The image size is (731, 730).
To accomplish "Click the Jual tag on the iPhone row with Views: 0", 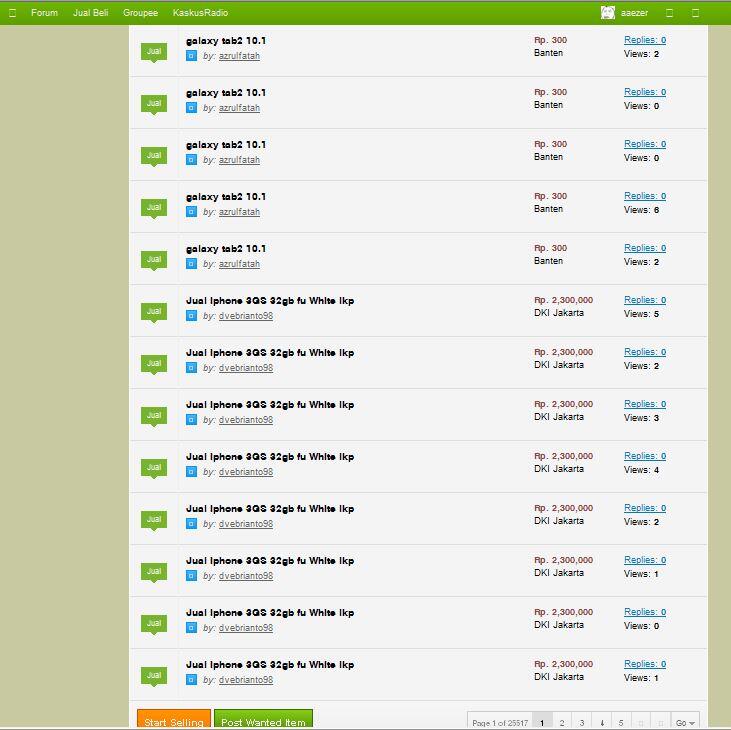I will 154,624.
